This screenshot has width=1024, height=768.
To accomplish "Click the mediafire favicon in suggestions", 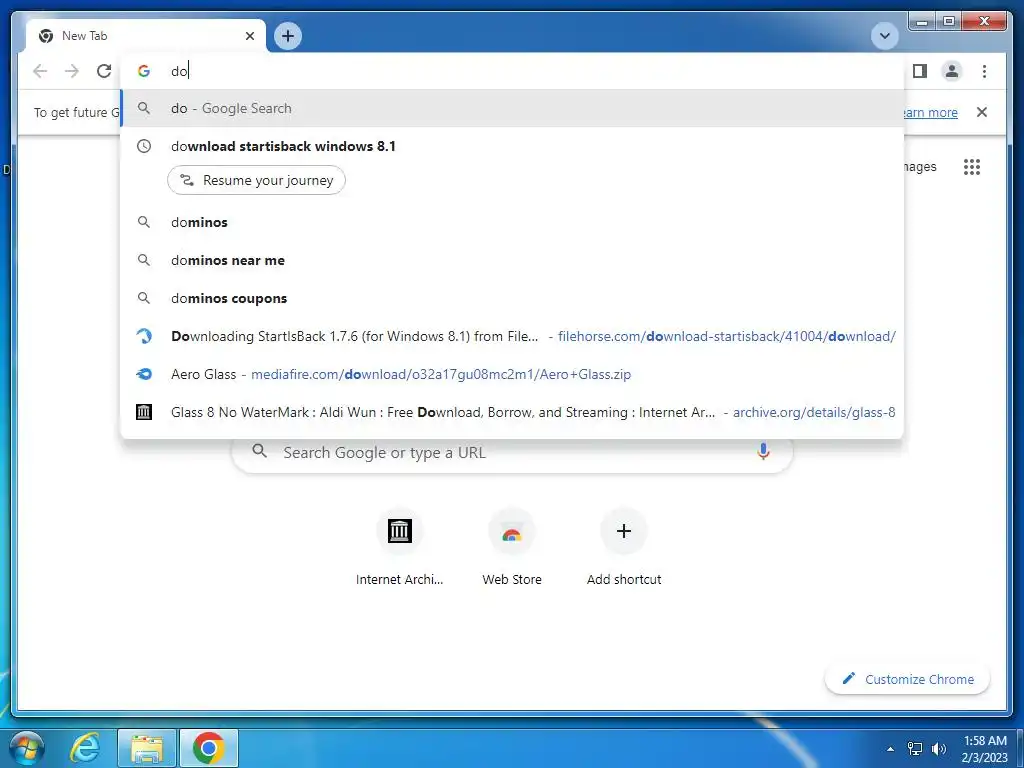I will point(144,374).
